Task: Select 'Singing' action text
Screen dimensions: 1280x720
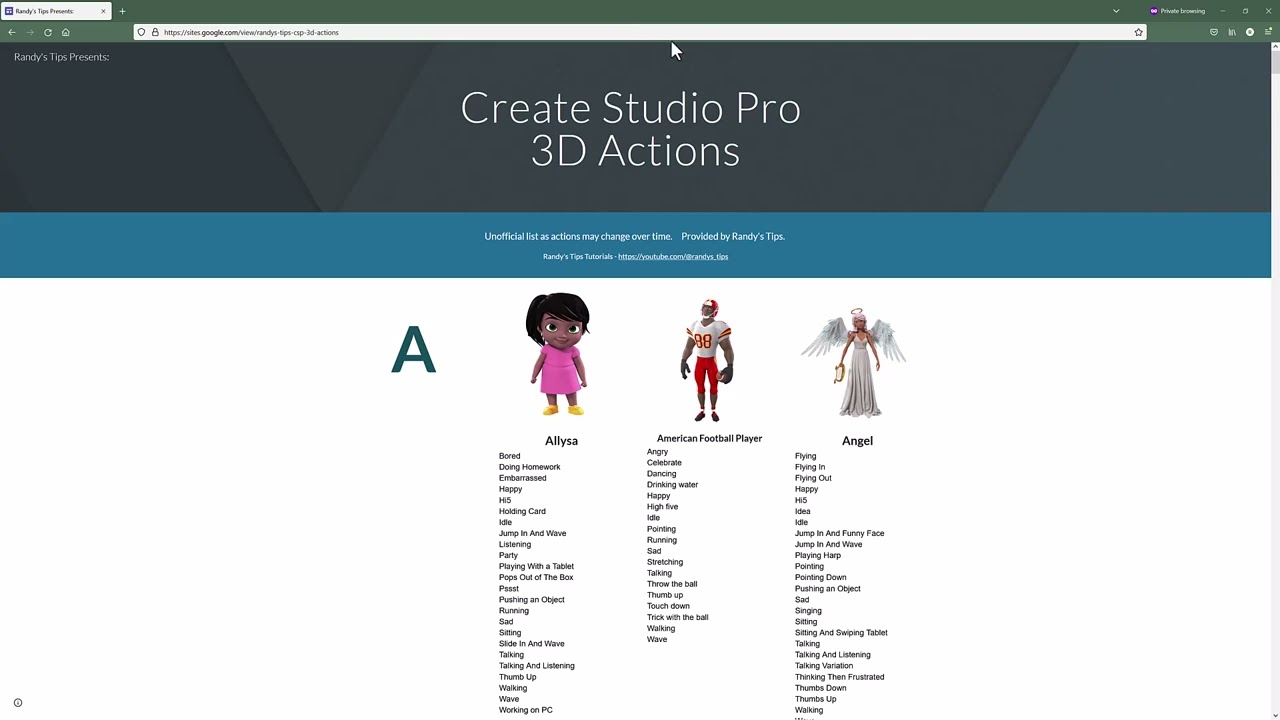Action: click(808, 611)
